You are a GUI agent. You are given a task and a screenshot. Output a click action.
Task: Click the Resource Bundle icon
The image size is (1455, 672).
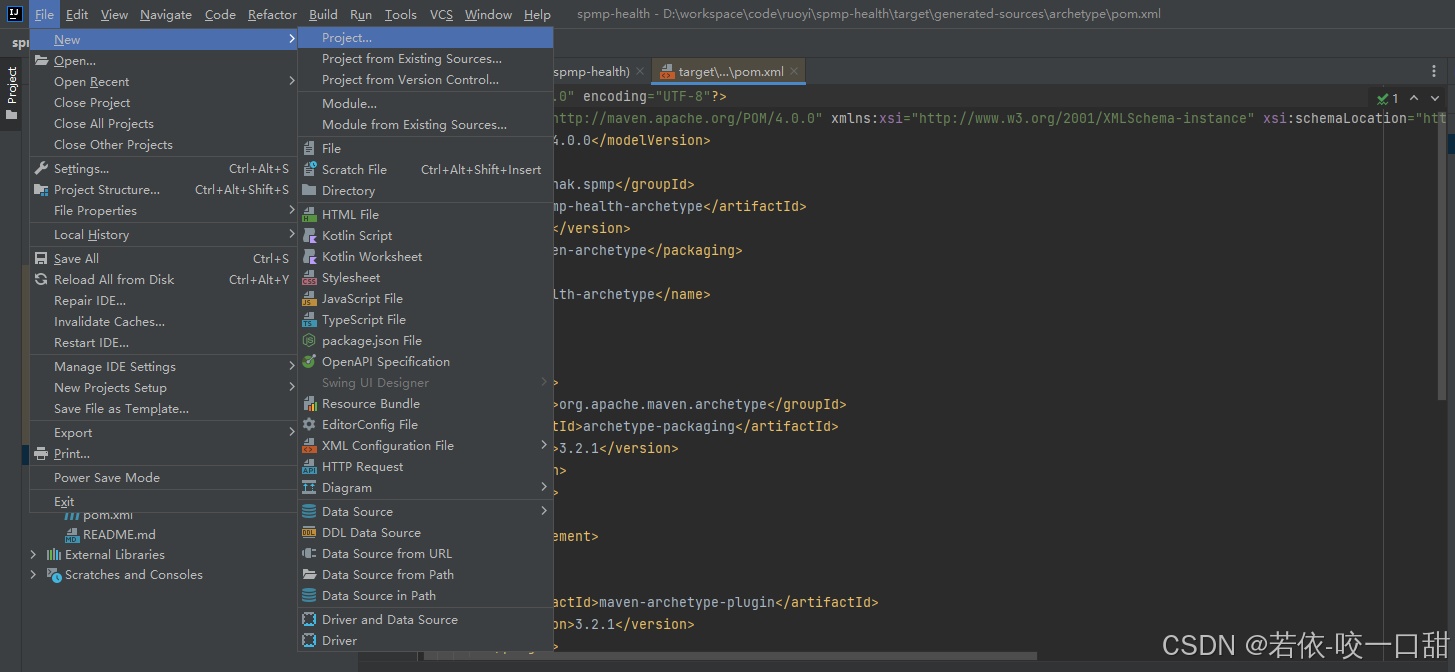(309, 404)
